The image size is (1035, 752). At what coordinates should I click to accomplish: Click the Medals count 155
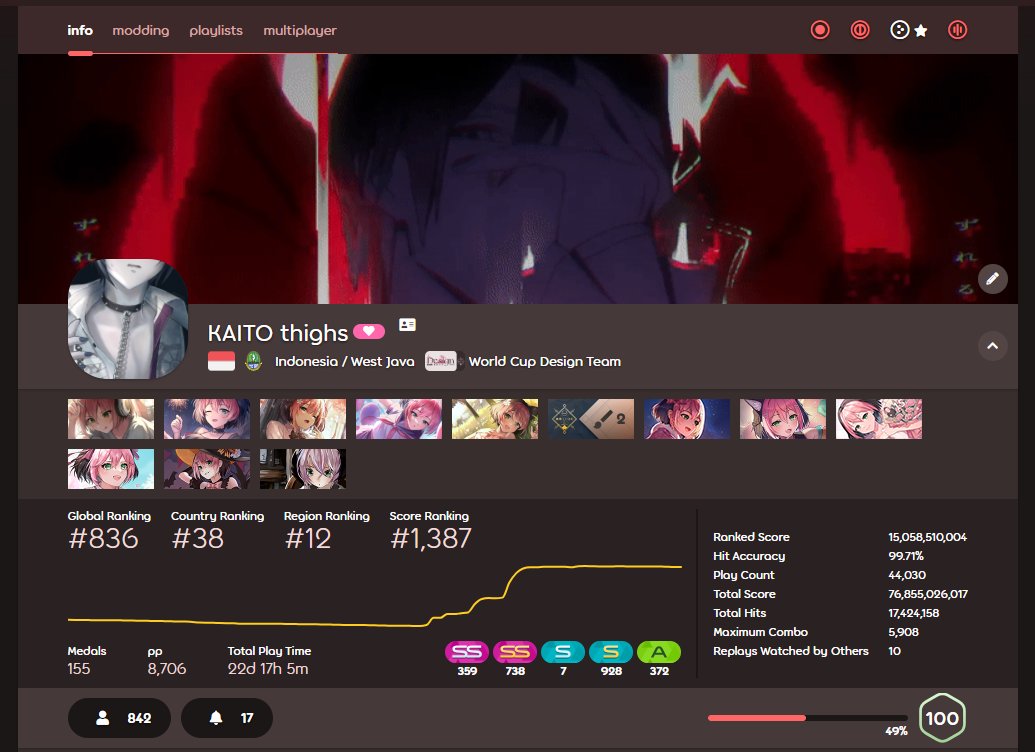coord(79,669)
